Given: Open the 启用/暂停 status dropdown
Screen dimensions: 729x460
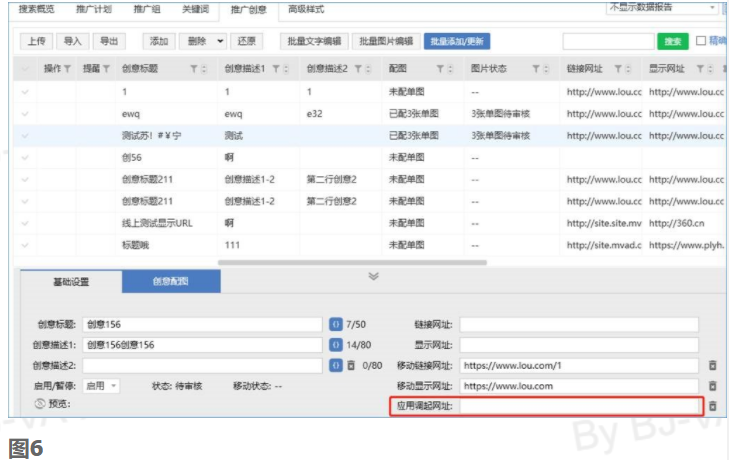Looking at the screenshot, I should [101, 385].
